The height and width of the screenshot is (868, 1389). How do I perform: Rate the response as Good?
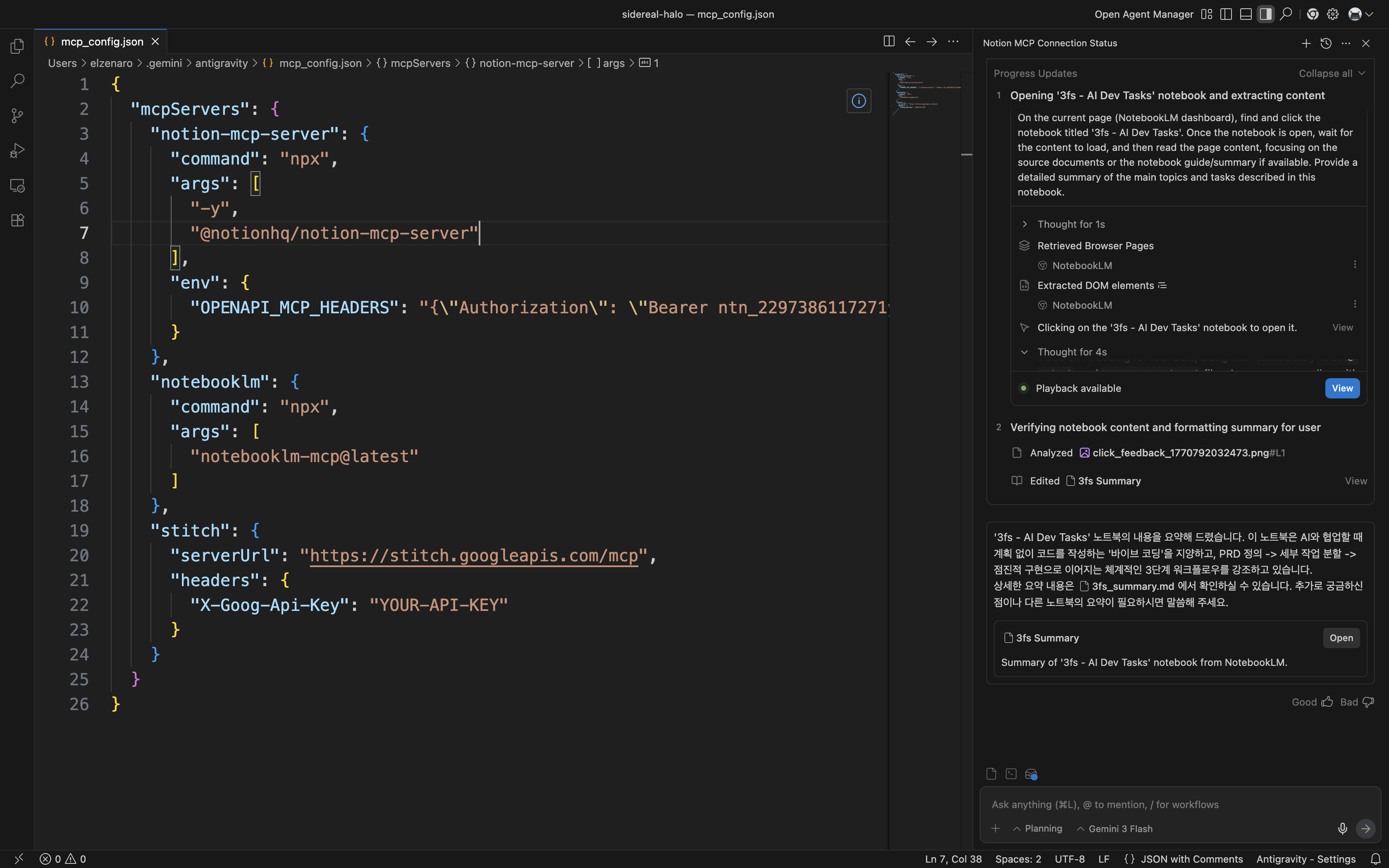click(x=1312, y=702)
